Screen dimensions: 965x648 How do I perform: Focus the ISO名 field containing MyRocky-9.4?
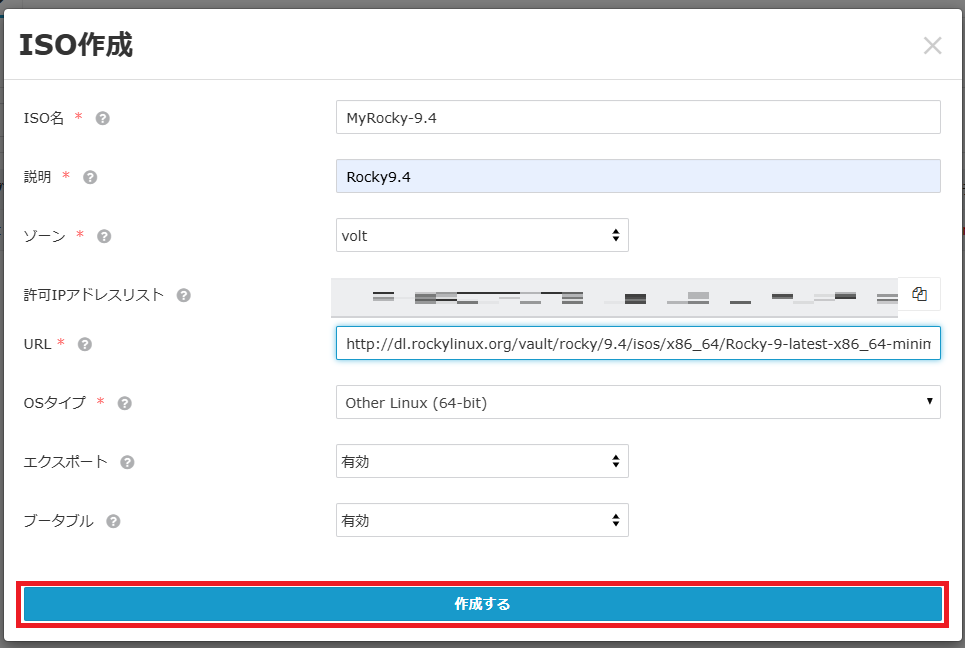tap(637, 118)
